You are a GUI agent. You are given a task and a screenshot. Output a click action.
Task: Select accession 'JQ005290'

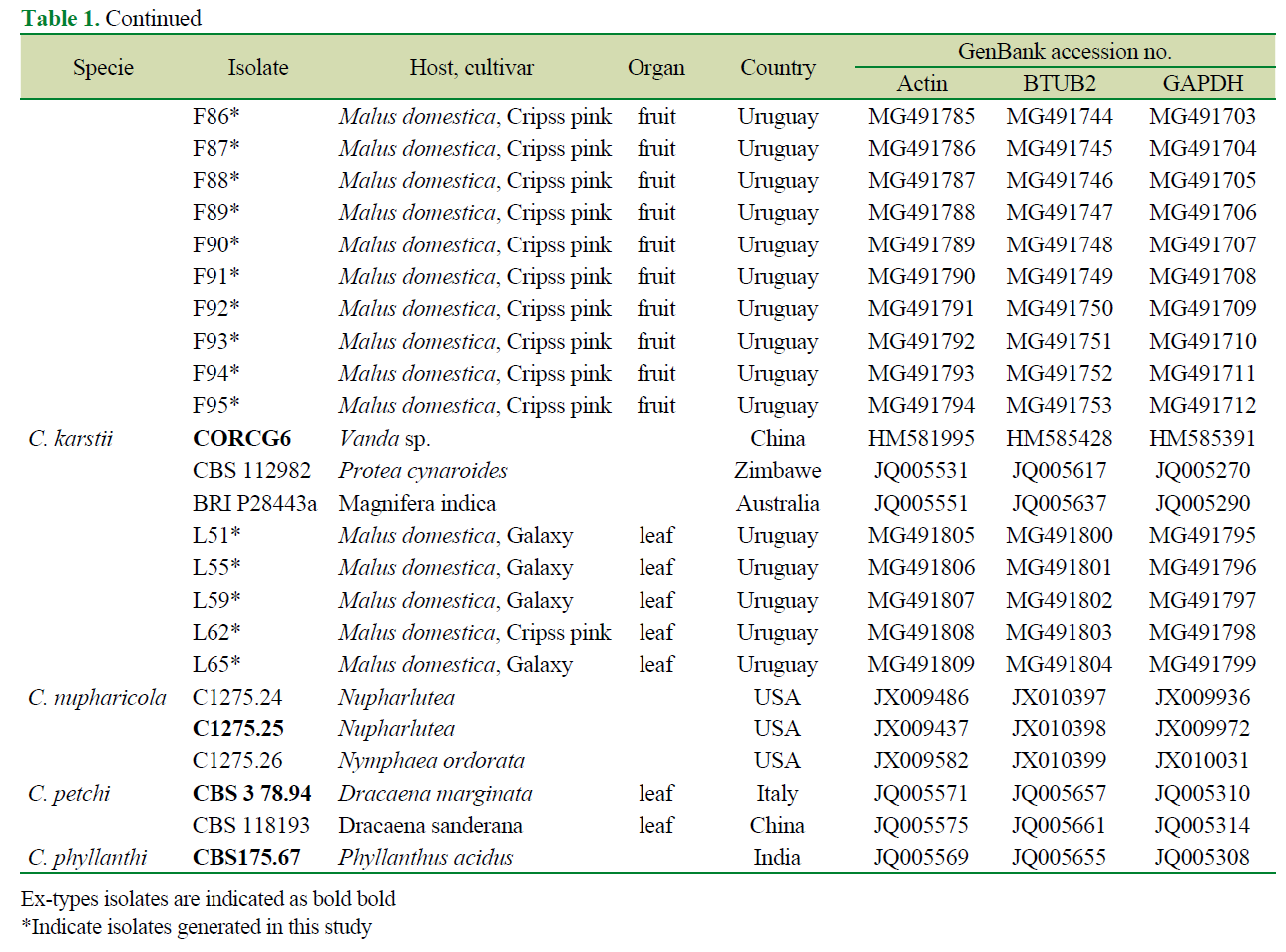pyautogui.click(x=1202, y=503)
